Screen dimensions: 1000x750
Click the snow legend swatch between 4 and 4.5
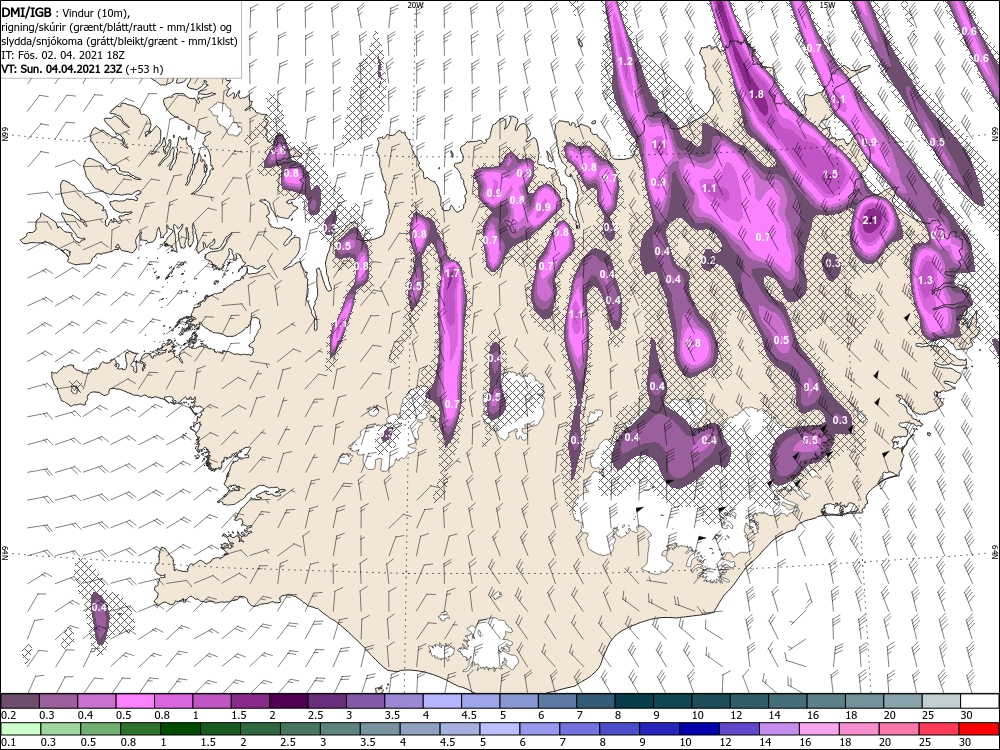pos(442,701)
